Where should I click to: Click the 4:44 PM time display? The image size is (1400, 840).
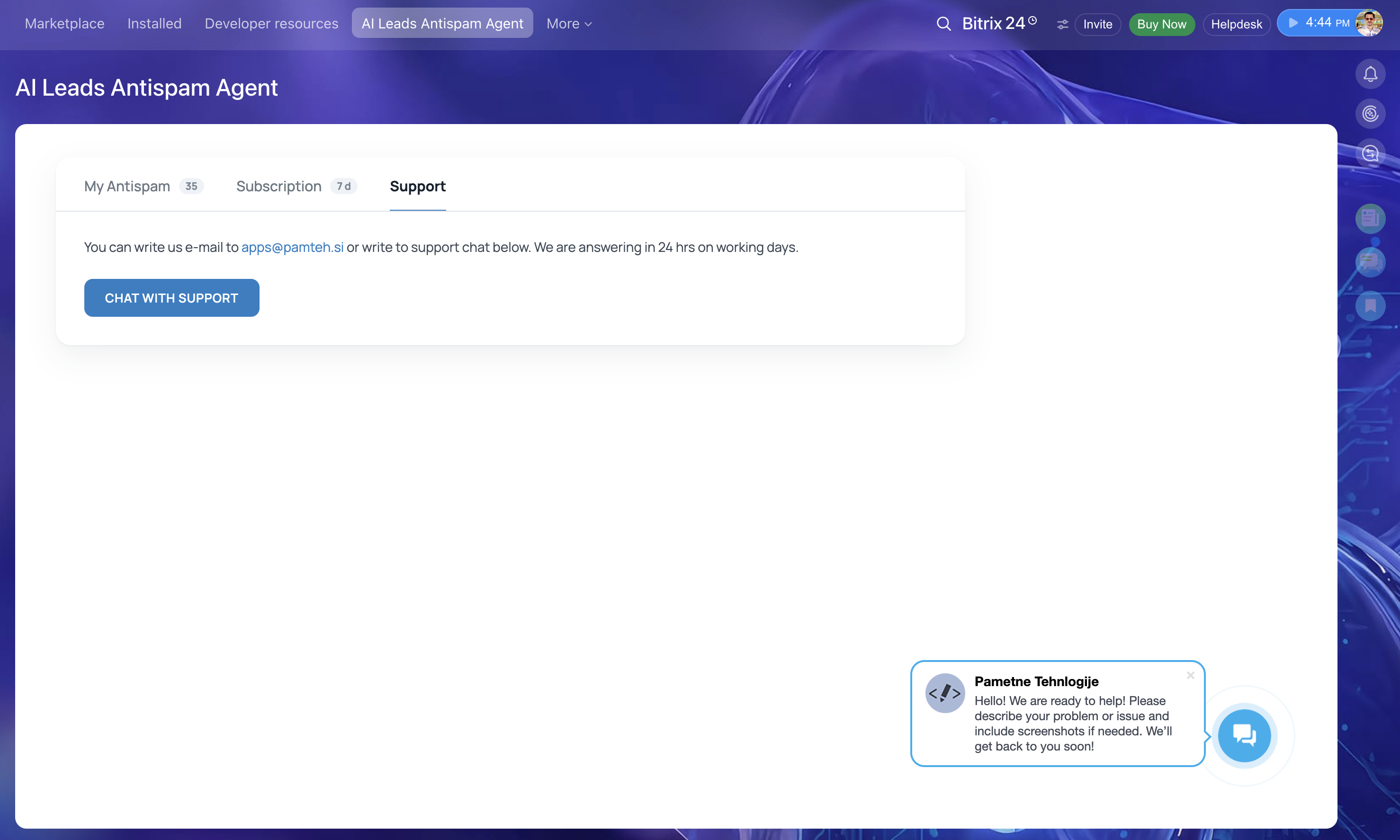(x=1327, y=23)
